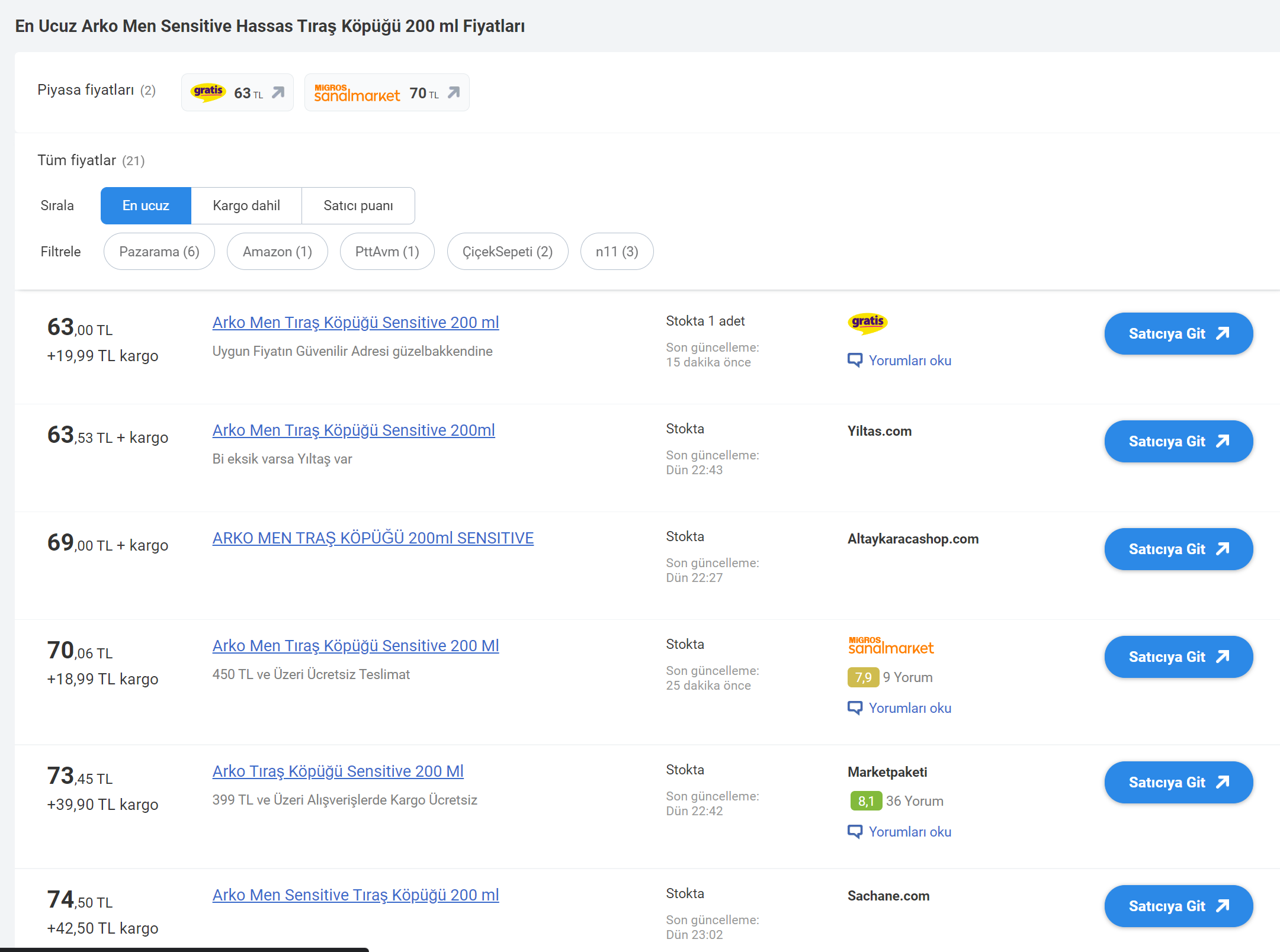This screenshot has height=952, width=1280.
Task: Click the 70,06 TL price
Action: click(80, 651)
